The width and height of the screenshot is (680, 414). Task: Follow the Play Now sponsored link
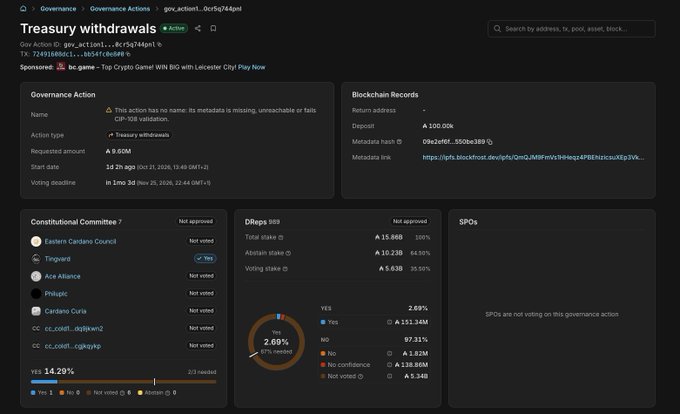tap(252, 67)
